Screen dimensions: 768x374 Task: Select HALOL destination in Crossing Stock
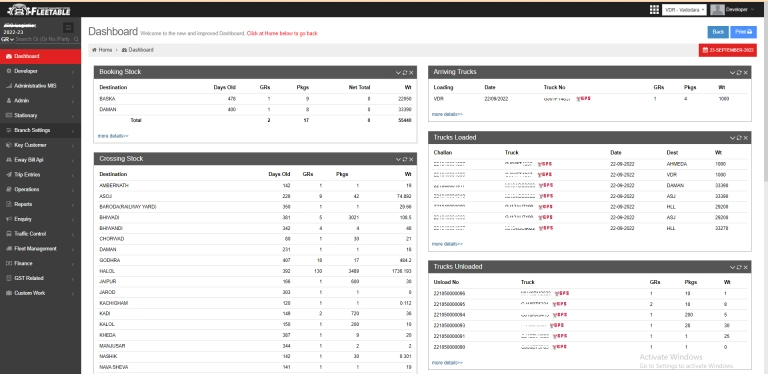(x=107, y=271)
